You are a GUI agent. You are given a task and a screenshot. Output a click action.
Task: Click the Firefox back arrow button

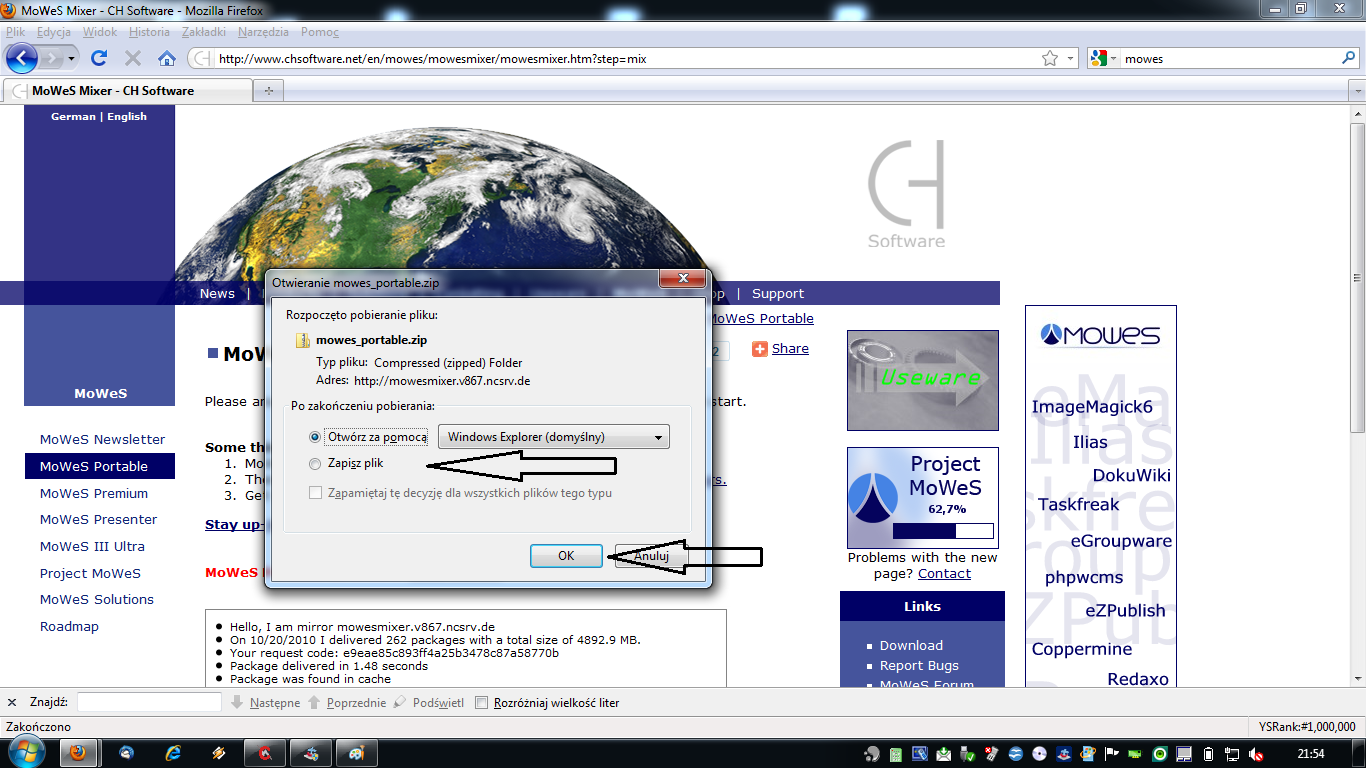pos(21,58)
